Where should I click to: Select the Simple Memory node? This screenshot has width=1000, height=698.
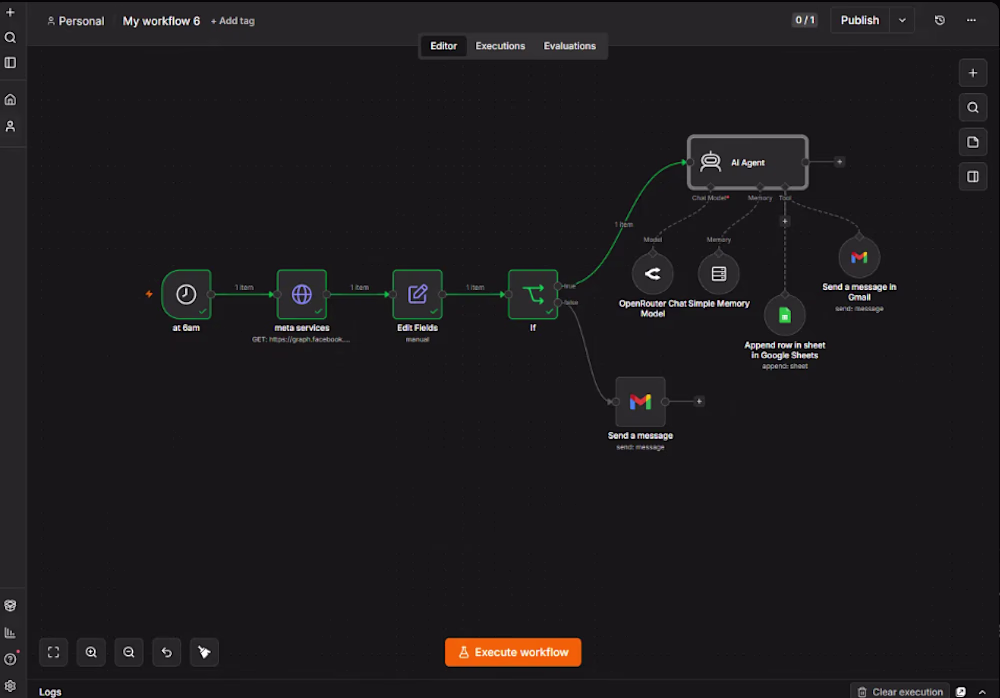(x=719, y=274)
